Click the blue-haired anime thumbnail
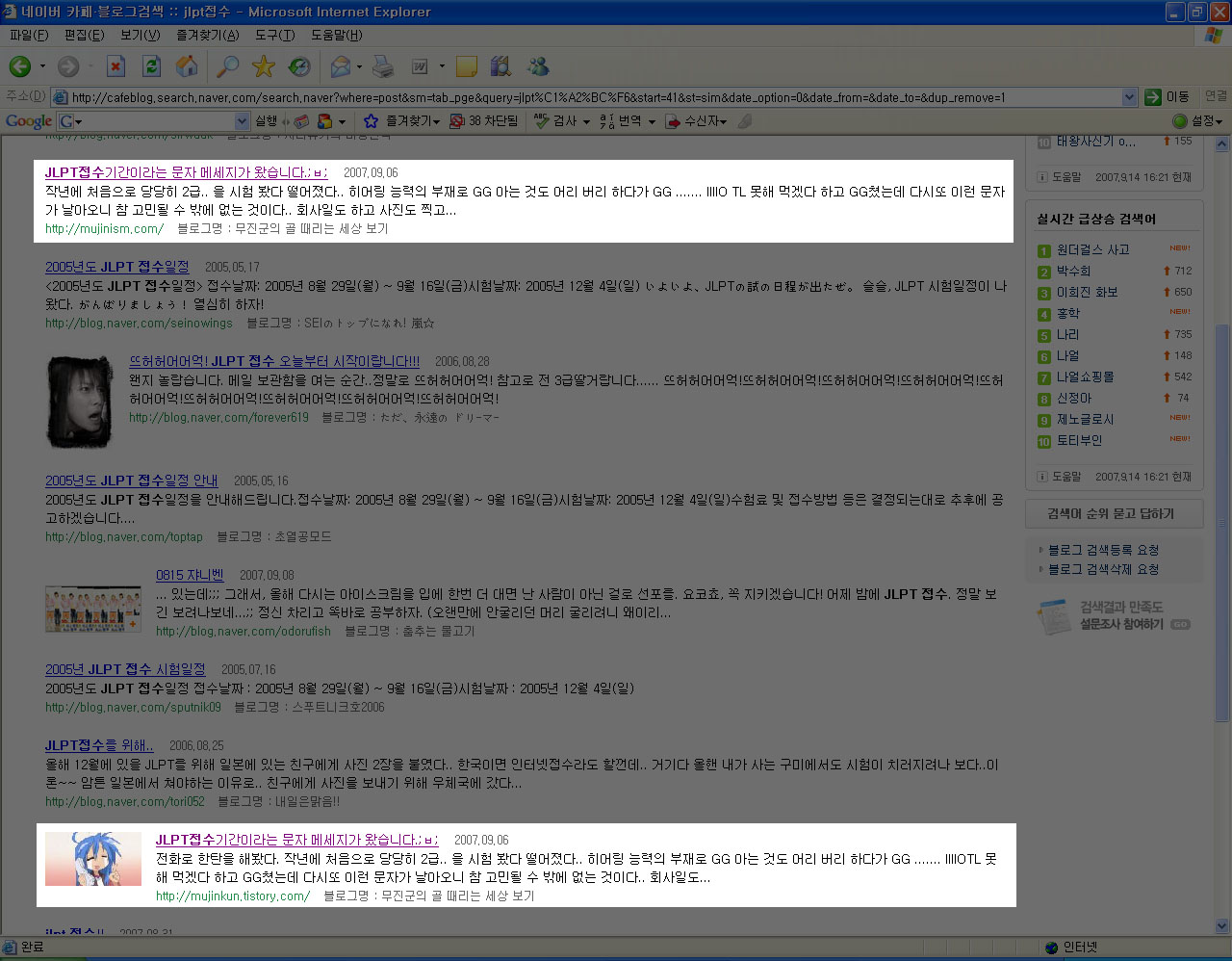 point(93,859)
